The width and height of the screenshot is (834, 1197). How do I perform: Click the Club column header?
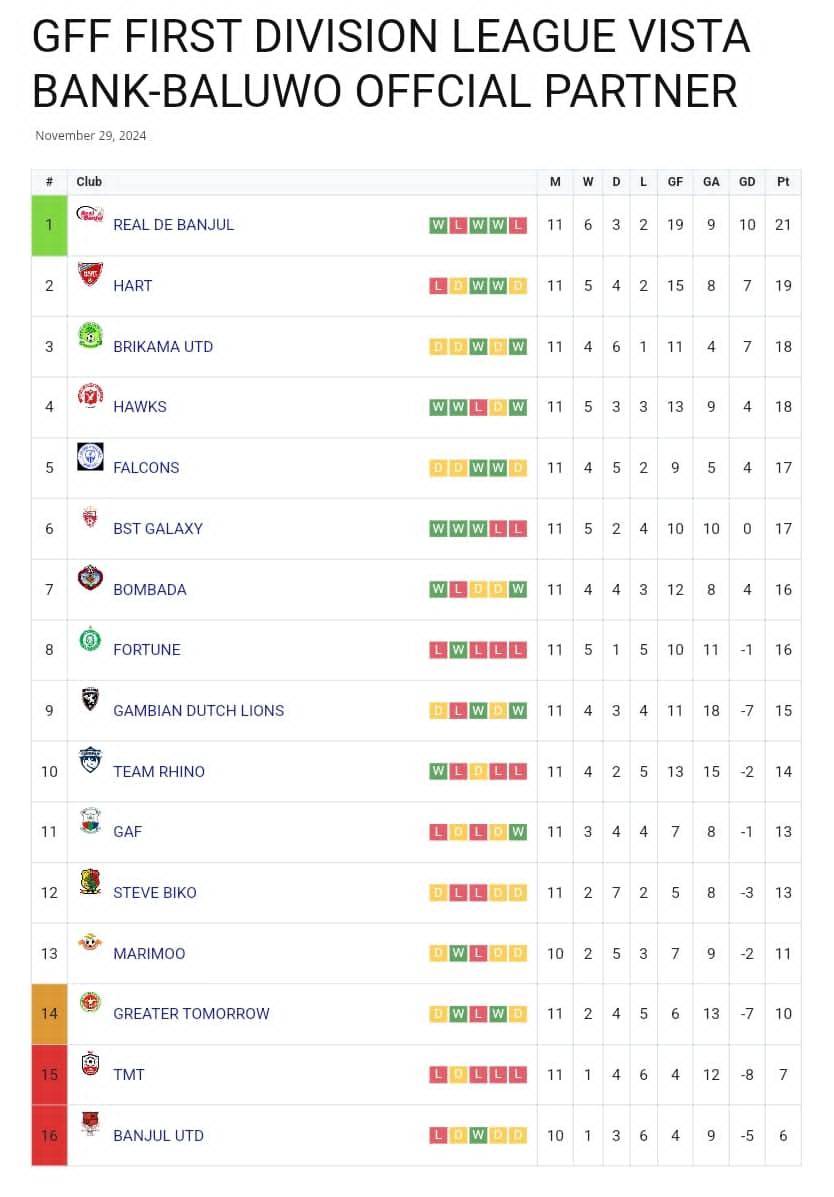pos(89,182)
